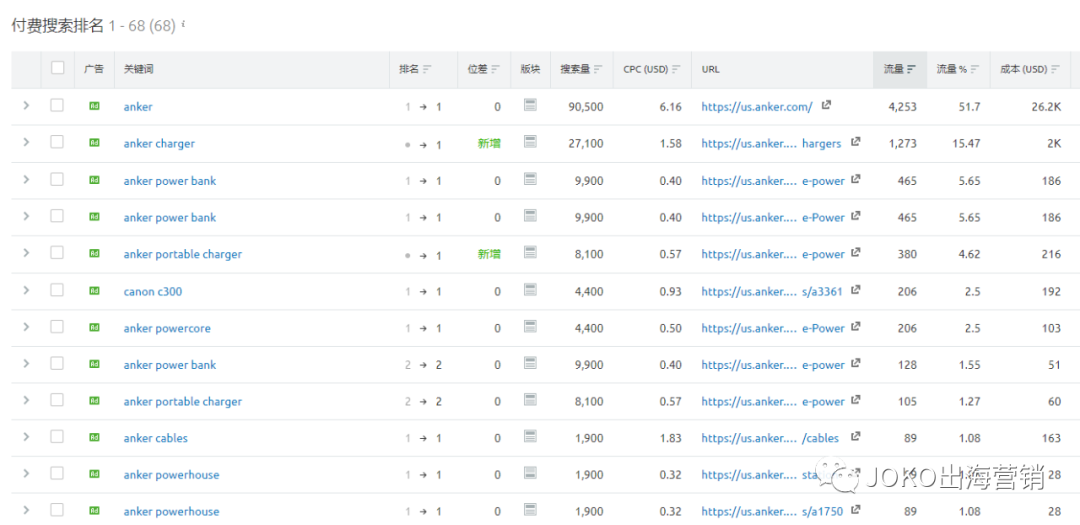The image size is (1080, 525).
Task: Tick the checkbox for the anker charger row
Action: pyautogui.click(x=57, y=142)
